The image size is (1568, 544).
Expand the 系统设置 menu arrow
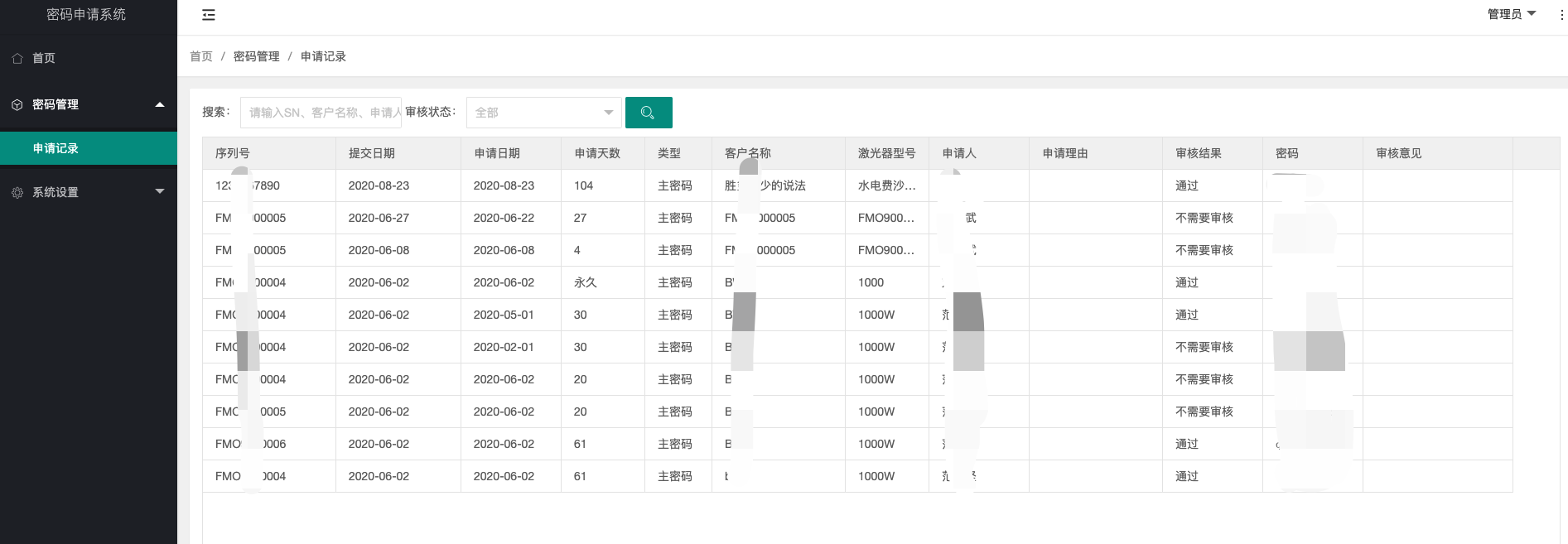click(160, 192)
